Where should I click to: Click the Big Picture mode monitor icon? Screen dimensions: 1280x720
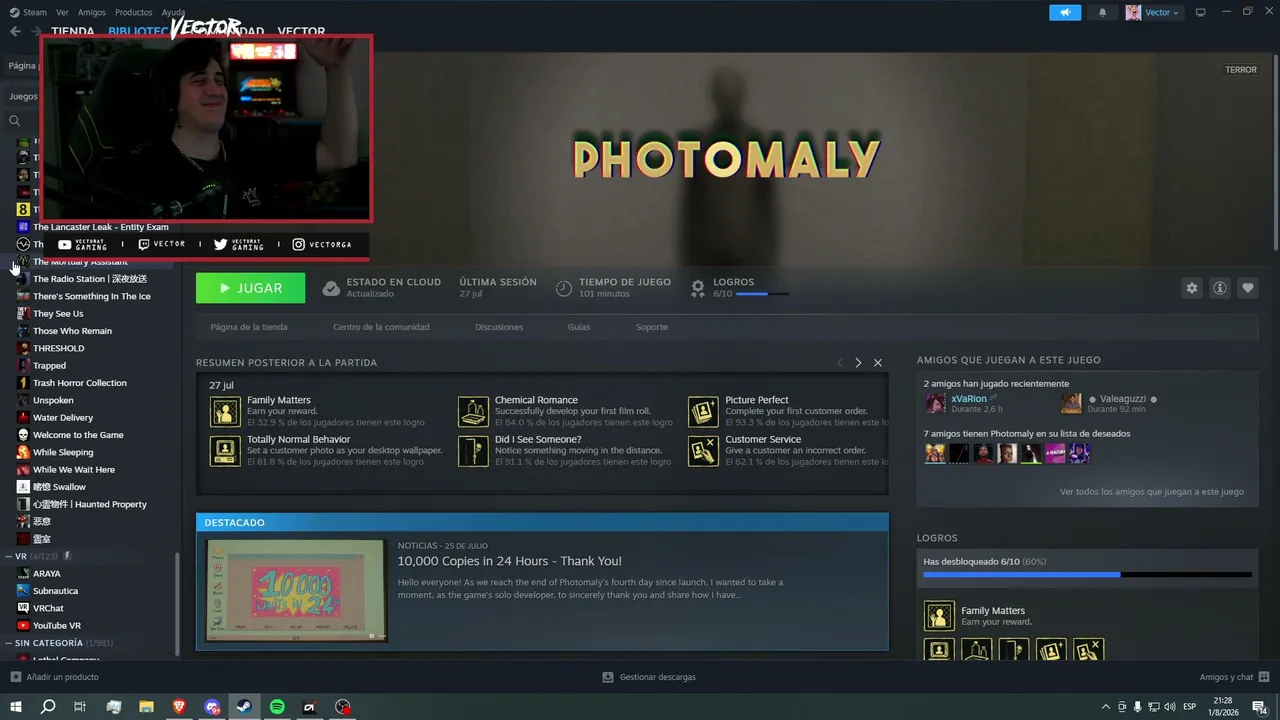pyautogui.click(x=1201, y=12)
